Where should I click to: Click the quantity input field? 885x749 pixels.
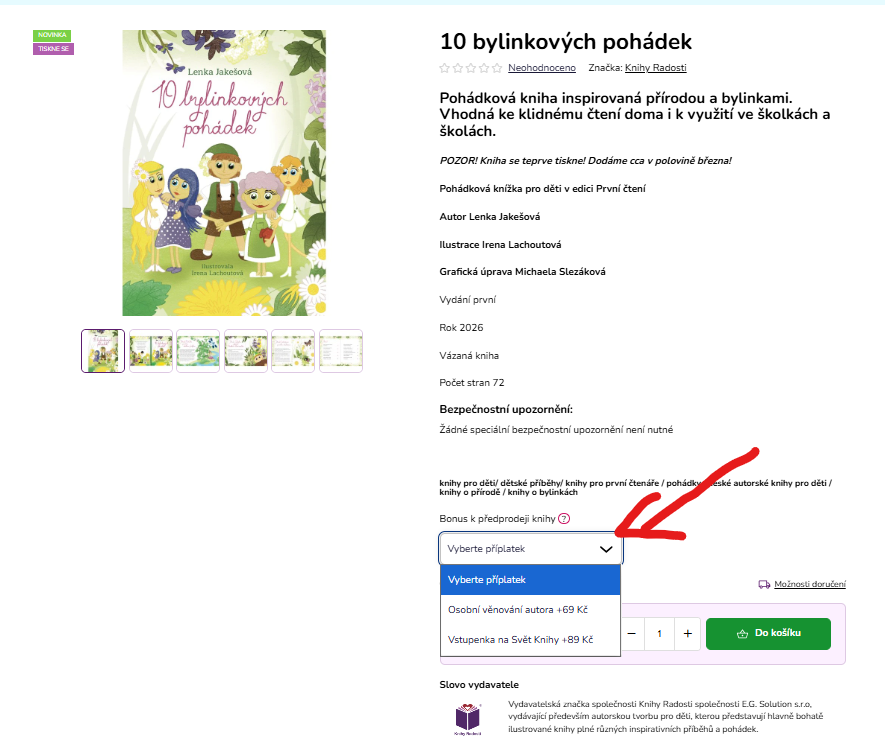click(659, 633)
